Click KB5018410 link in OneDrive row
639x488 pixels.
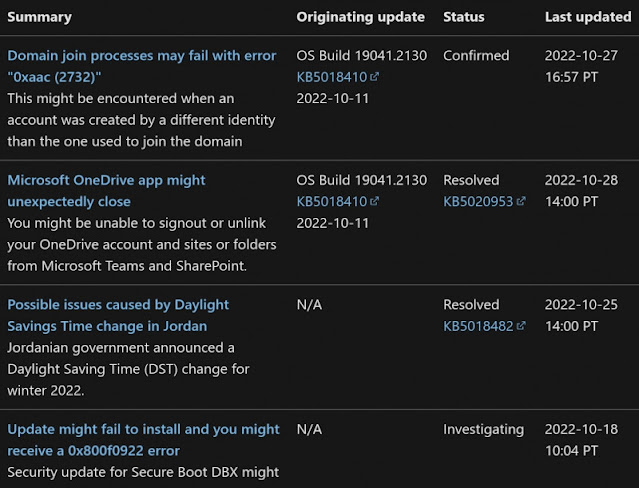click(332, 201)
